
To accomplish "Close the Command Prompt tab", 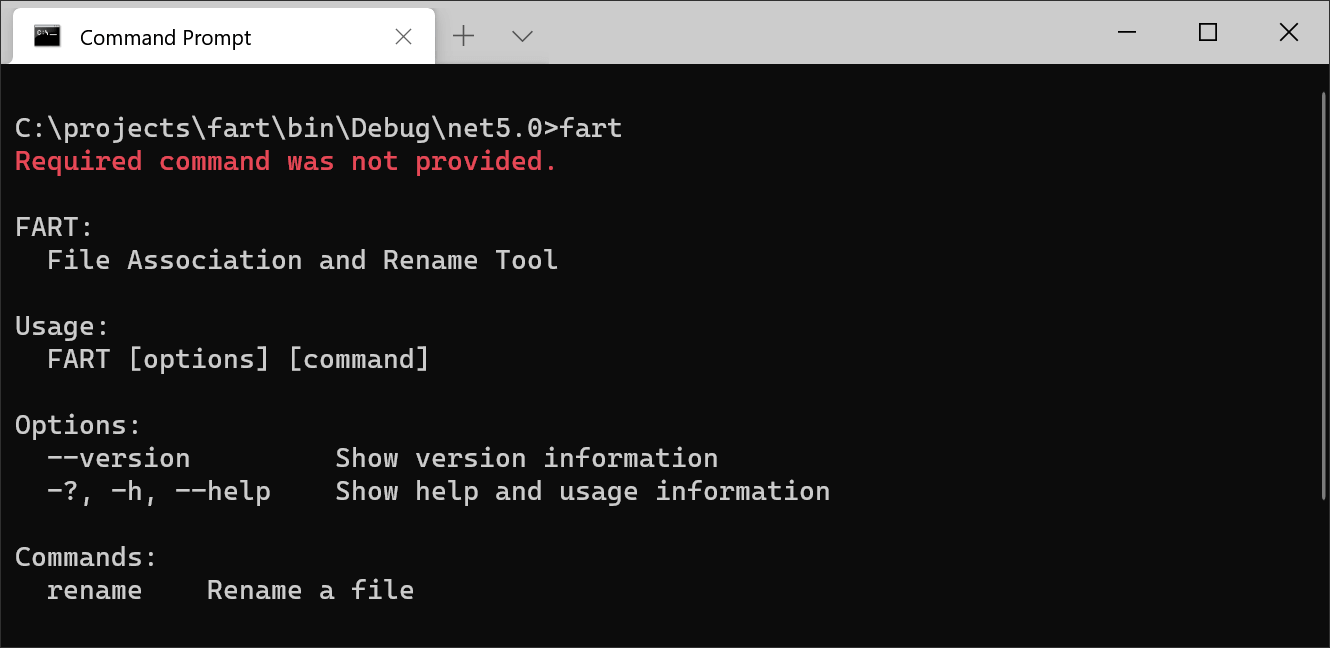I will coord(403,36).
